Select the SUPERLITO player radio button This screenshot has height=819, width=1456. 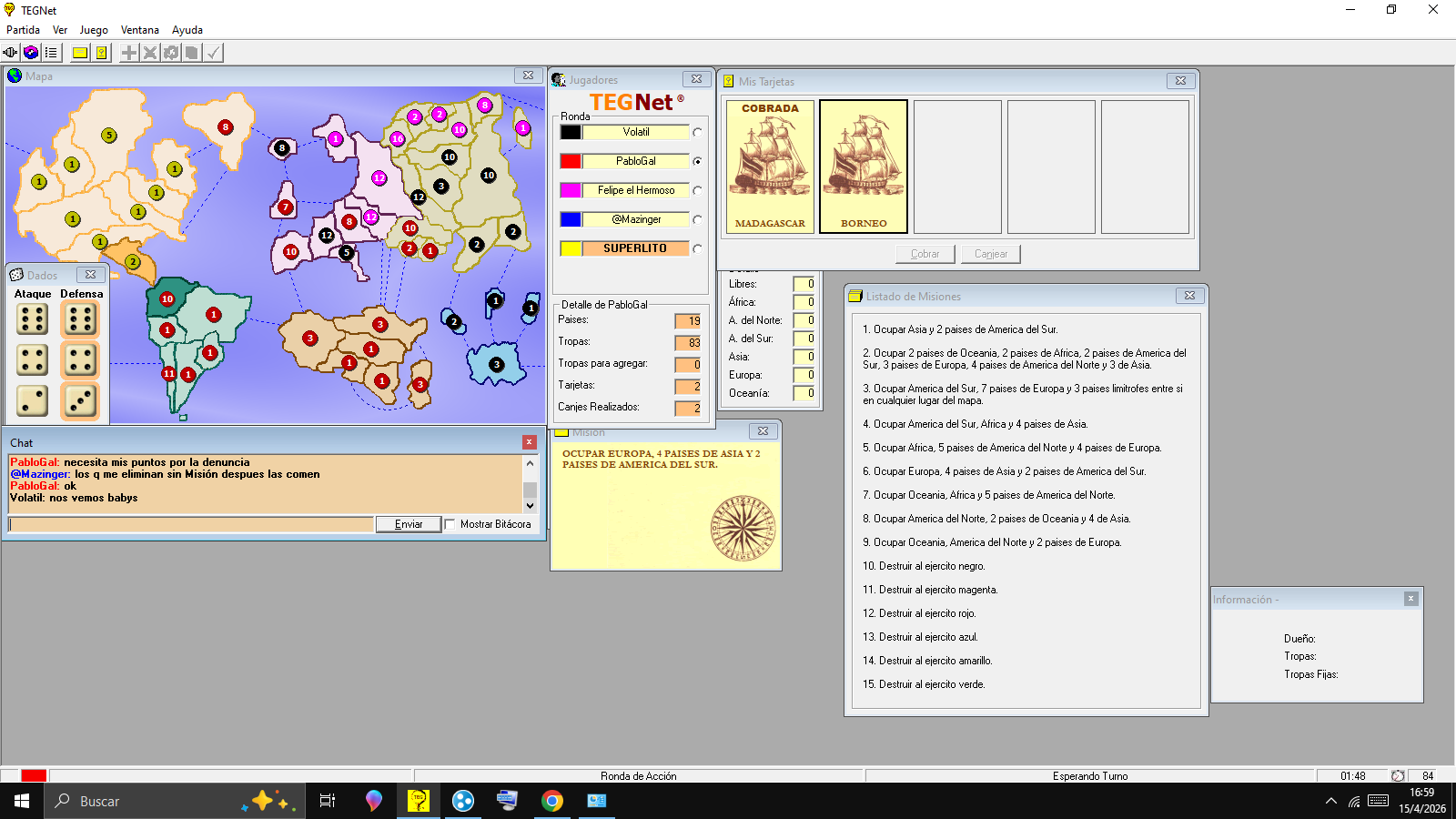pos(697,248)
